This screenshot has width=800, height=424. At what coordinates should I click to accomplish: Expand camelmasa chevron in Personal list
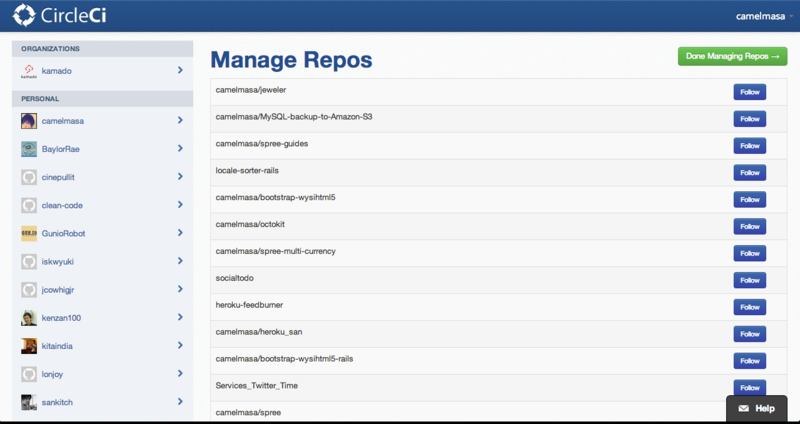click(180, 120)
